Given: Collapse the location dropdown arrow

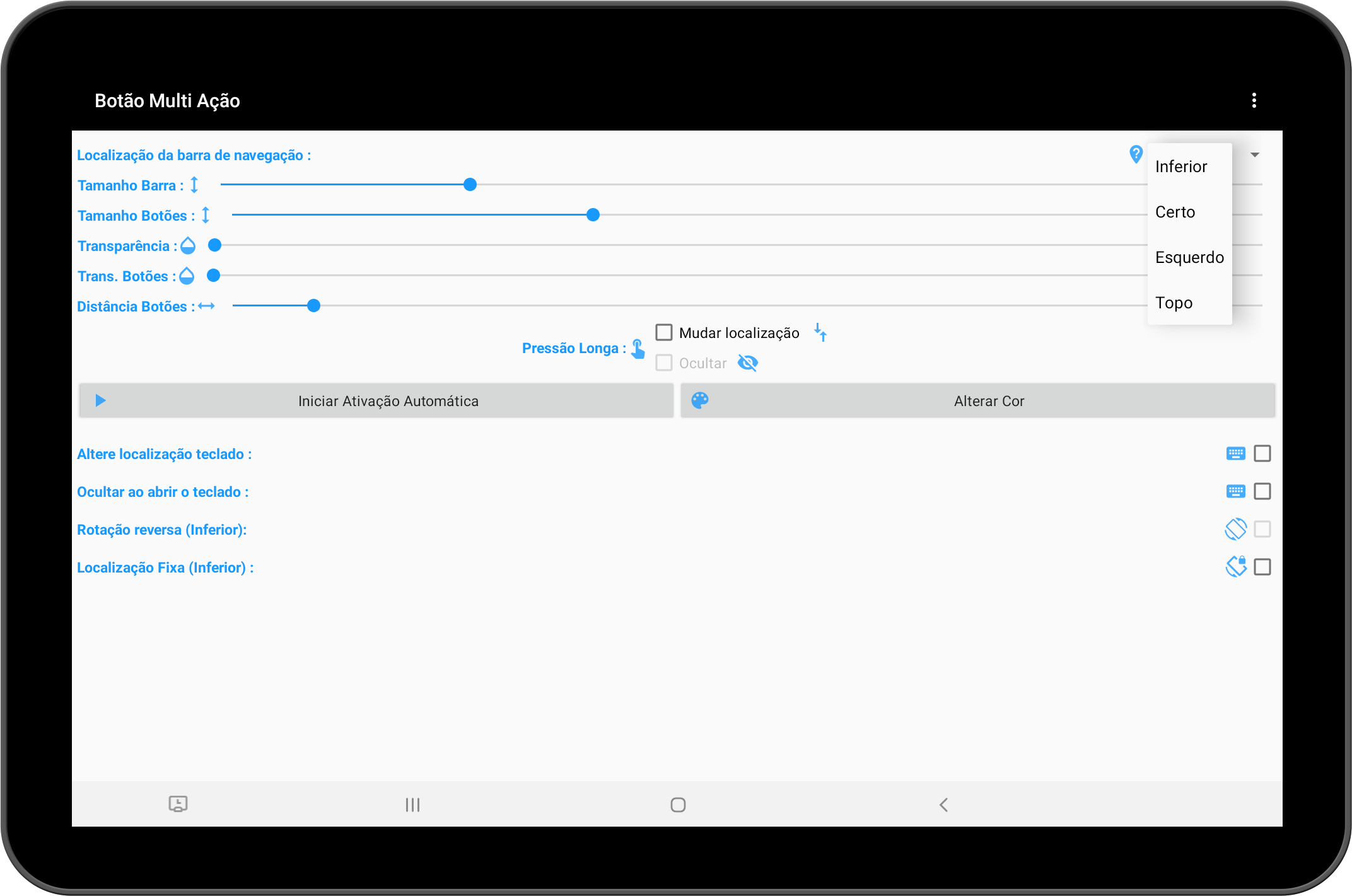Looking at the screenshot, I should coord(1255,154).
